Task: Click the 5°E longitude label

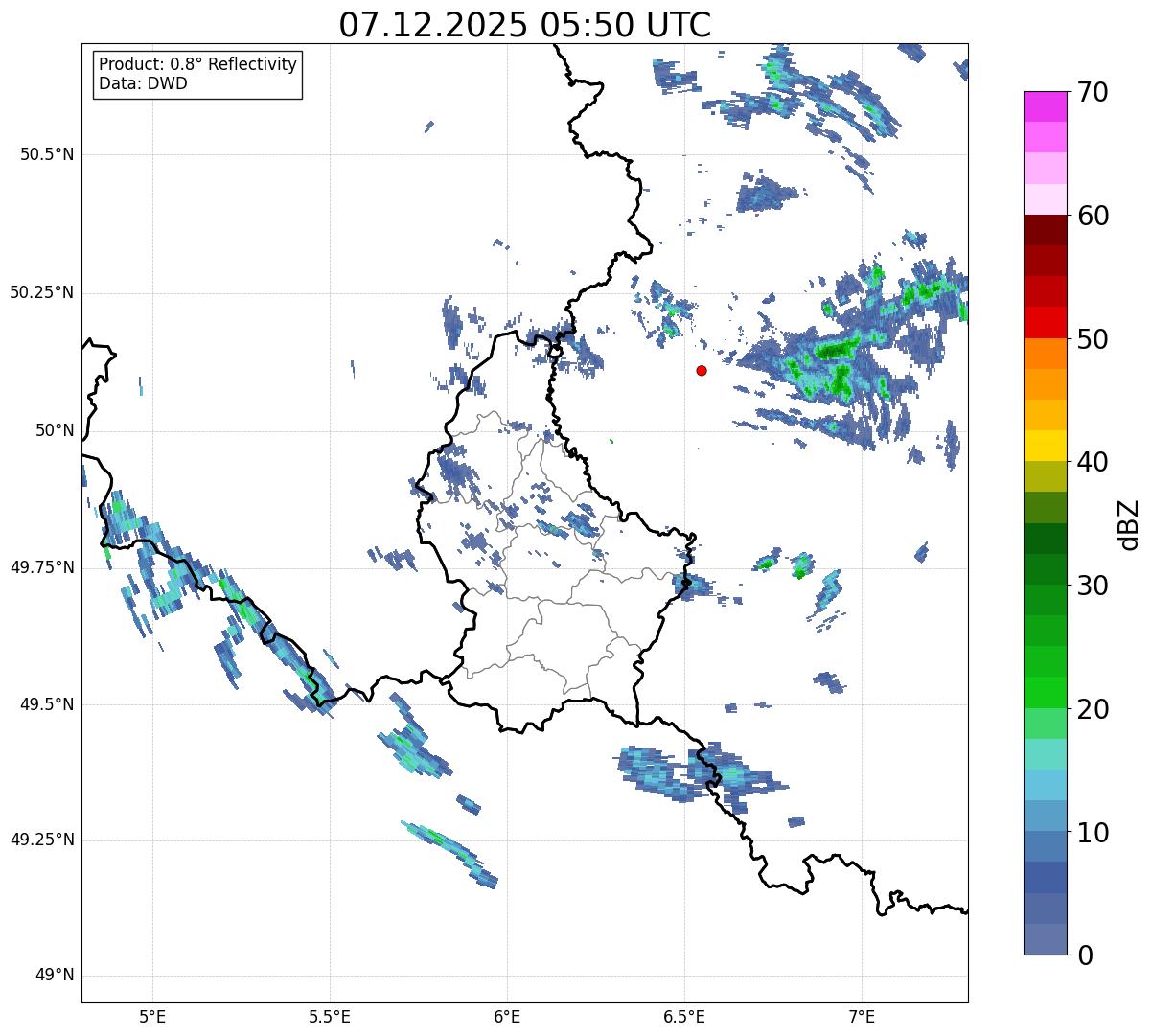Action: click(152, 1016)
